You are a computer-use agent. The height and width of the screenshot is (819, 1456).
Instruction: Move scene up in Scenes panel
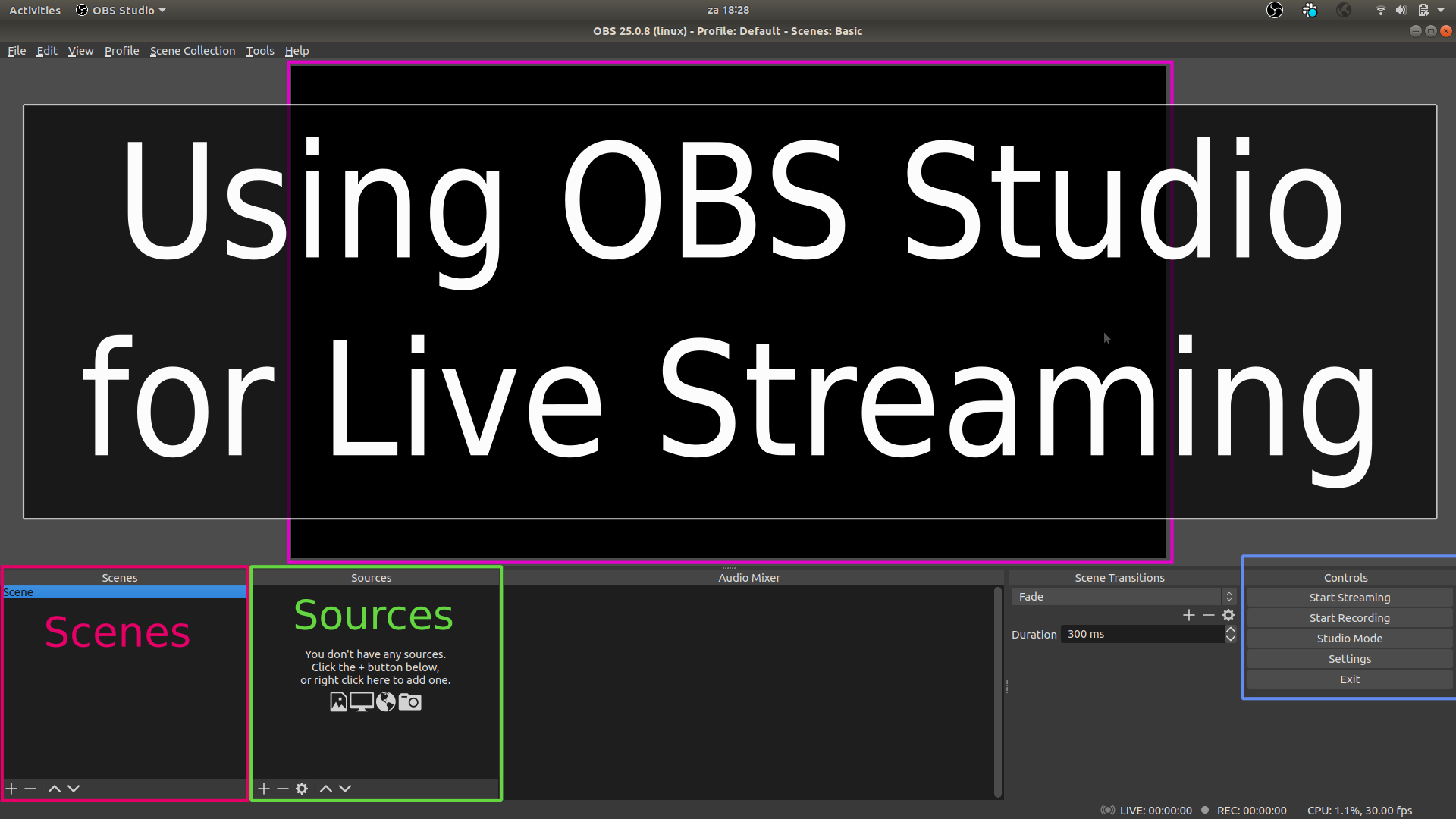[x=55, y=789]
